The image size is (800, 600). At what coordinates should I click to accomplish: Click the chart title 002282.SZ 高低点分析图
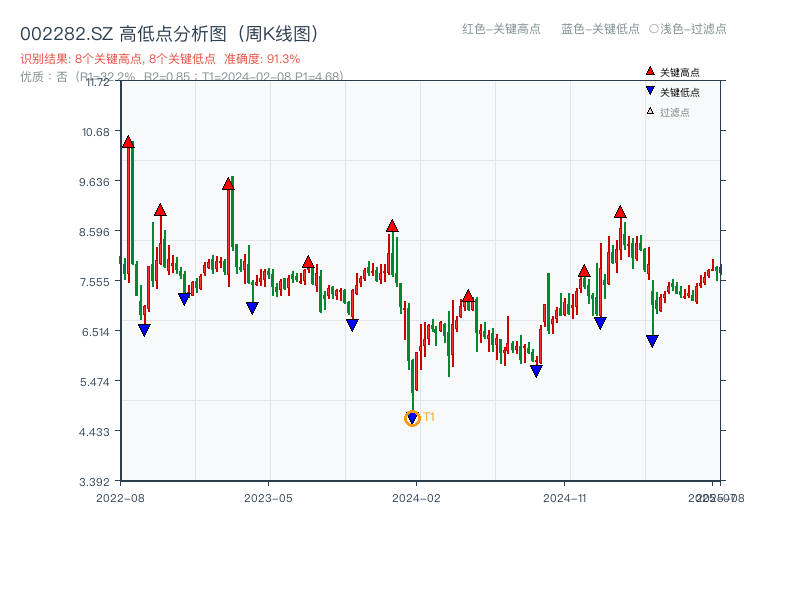click(x=170, y=34)
